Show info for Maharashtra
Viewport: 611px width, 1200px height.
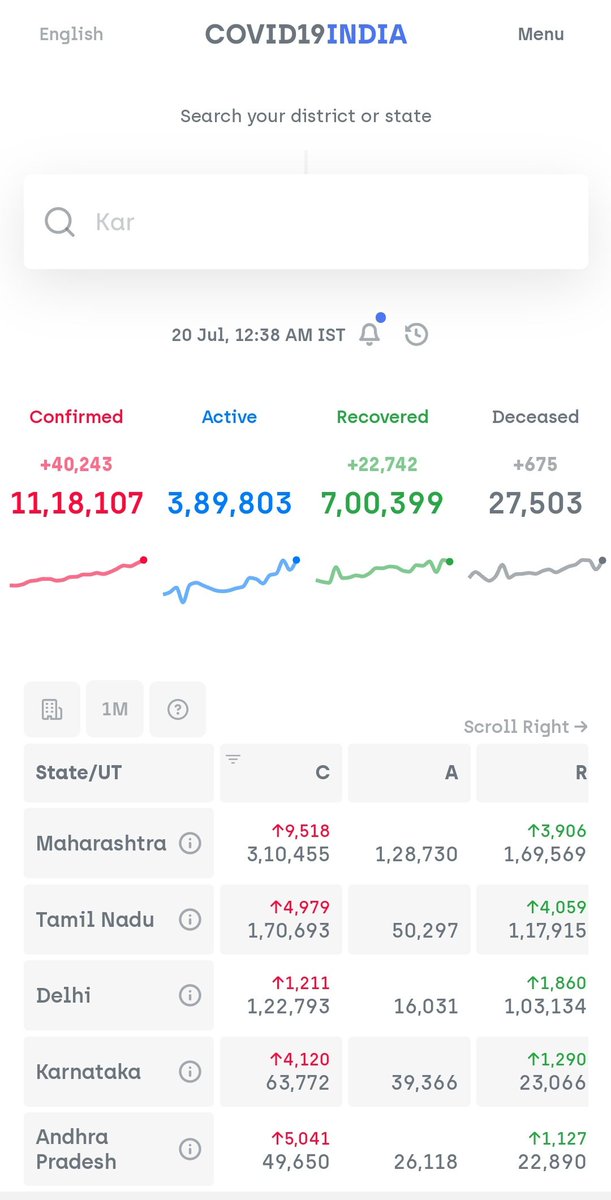coord(189,843)
